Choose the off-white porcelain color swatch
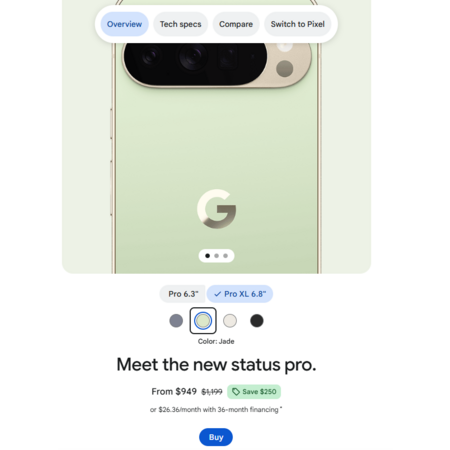Screen dimensions: 450x450 point(230,321)
